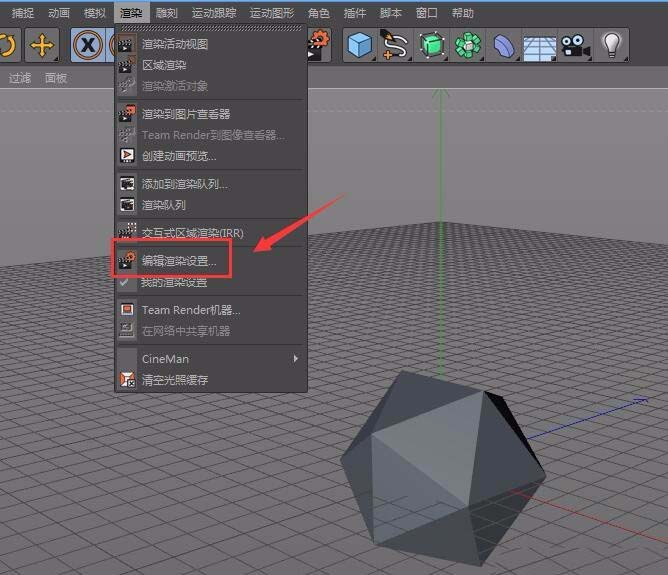Choose 添加到渲染队列 menu entry
The height and width of the screenshot is (575, 668).
tap(211, 184)
